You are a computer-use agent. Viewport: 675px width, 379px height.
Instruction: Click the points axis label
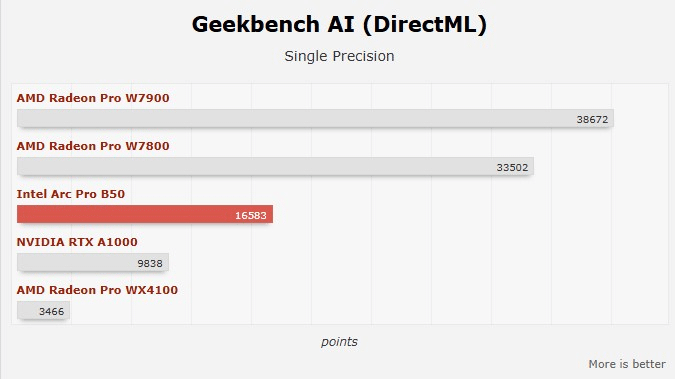click(339, 342)
